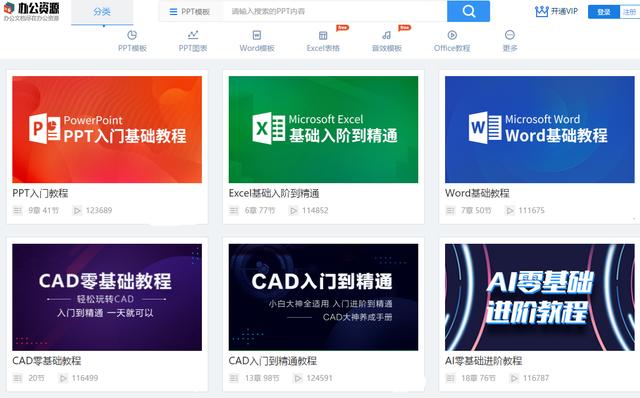The image size is (640, 398).
Task: Click play count icon beside 116499
Action: pyautogui.click(x=63, y=378)
